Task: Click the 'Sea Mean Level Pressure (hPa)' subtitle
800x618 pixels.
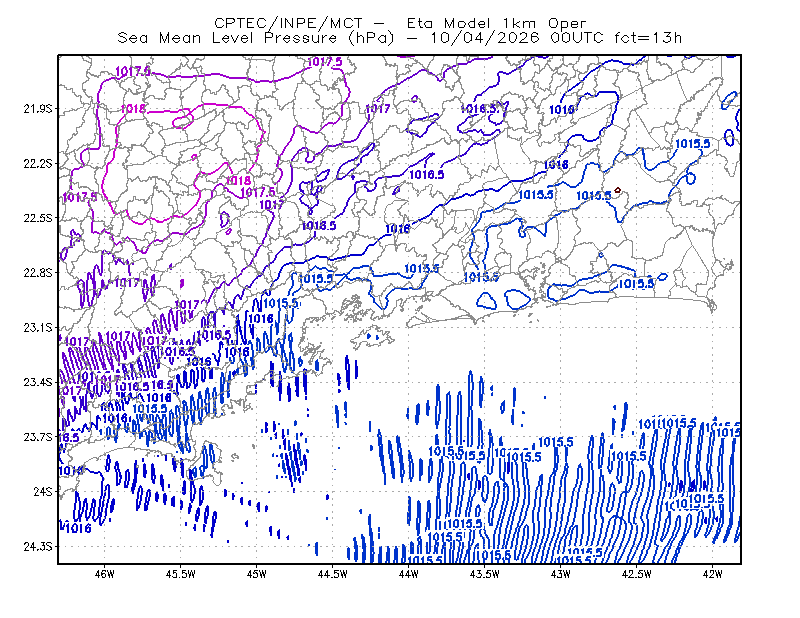Action: click(256, 38)
